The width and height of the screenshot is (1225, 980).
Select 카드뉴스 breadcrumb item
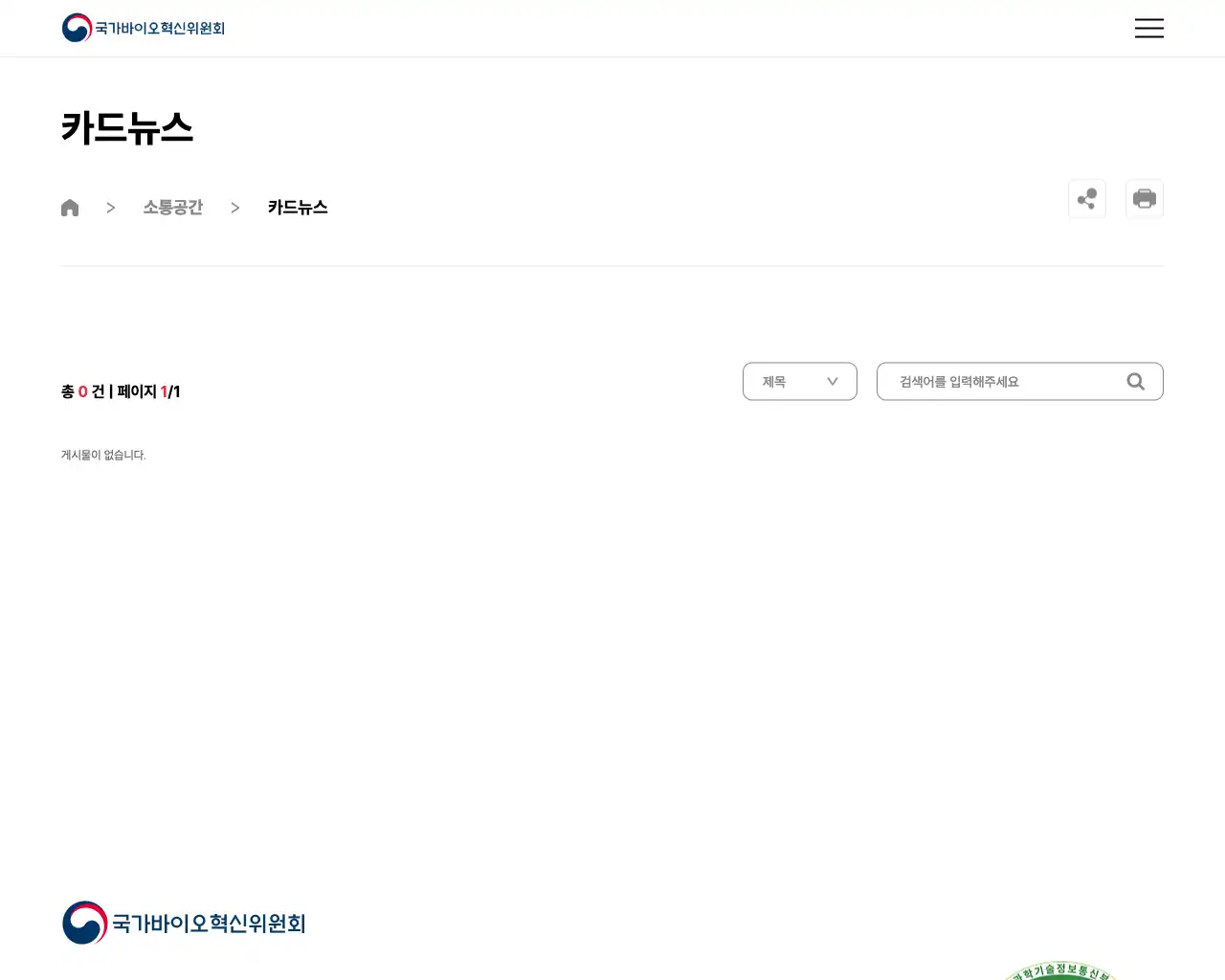pyautogui.click(x=298, y=208)
